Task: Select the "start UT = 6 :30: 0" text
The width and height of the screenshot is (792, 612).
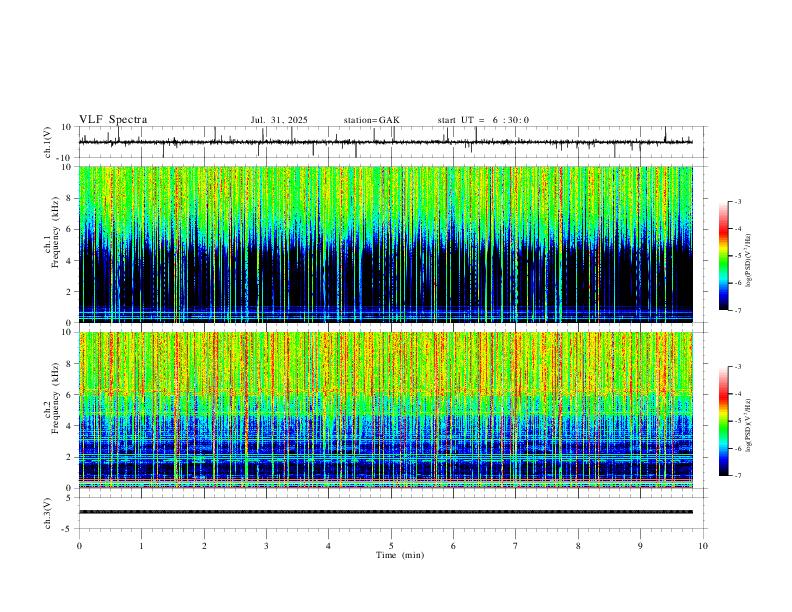Action: coord(483,120)
